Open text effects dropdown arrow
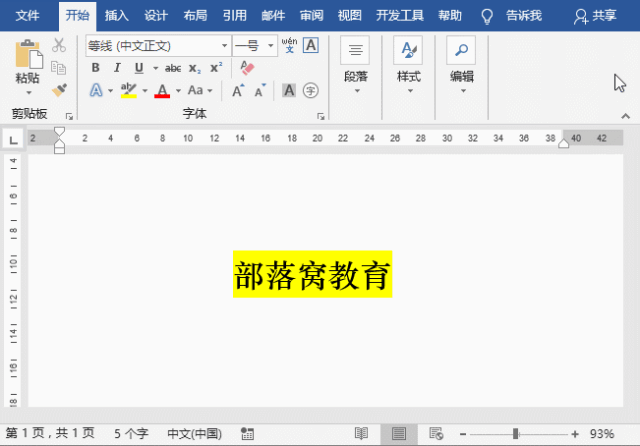This screenshot has width=640, height=446. click(x=110, y=91)
